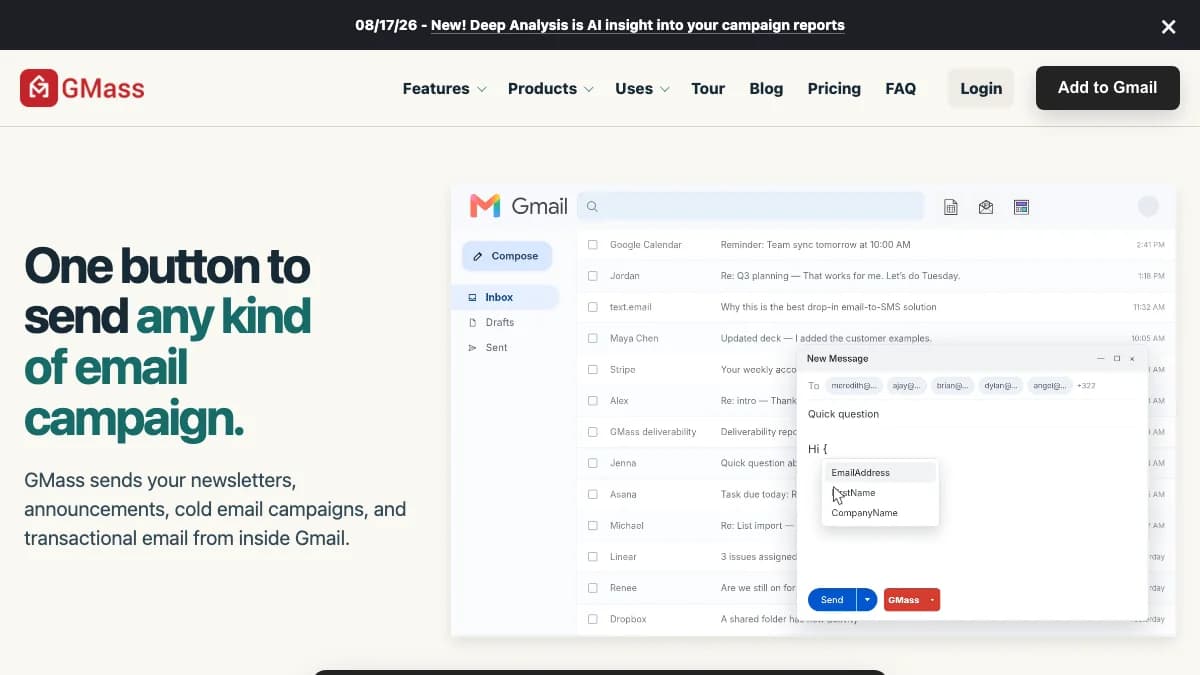Click the "Quick question" subject line

[843, 414]
